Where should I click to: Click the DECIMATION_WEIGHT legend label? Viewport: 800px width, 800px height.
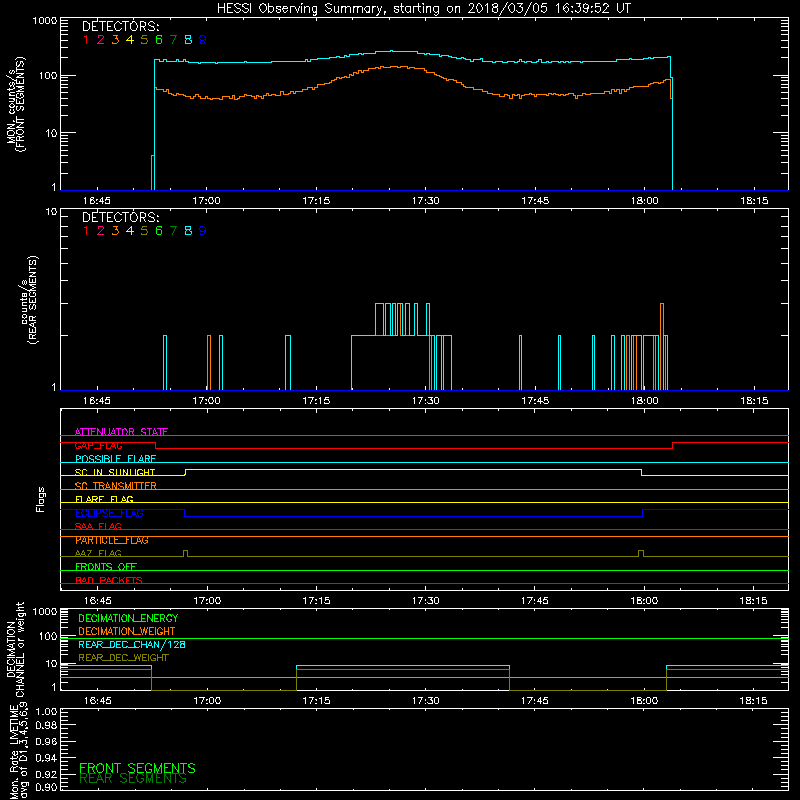(127, 632)
